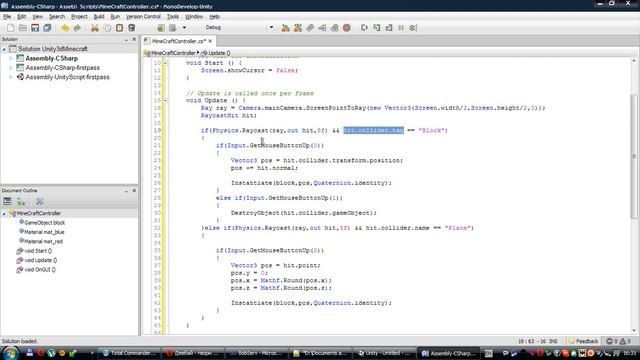
Task: Click the Assembly-CSharp taskbar button
Action: tap(448, 353)
